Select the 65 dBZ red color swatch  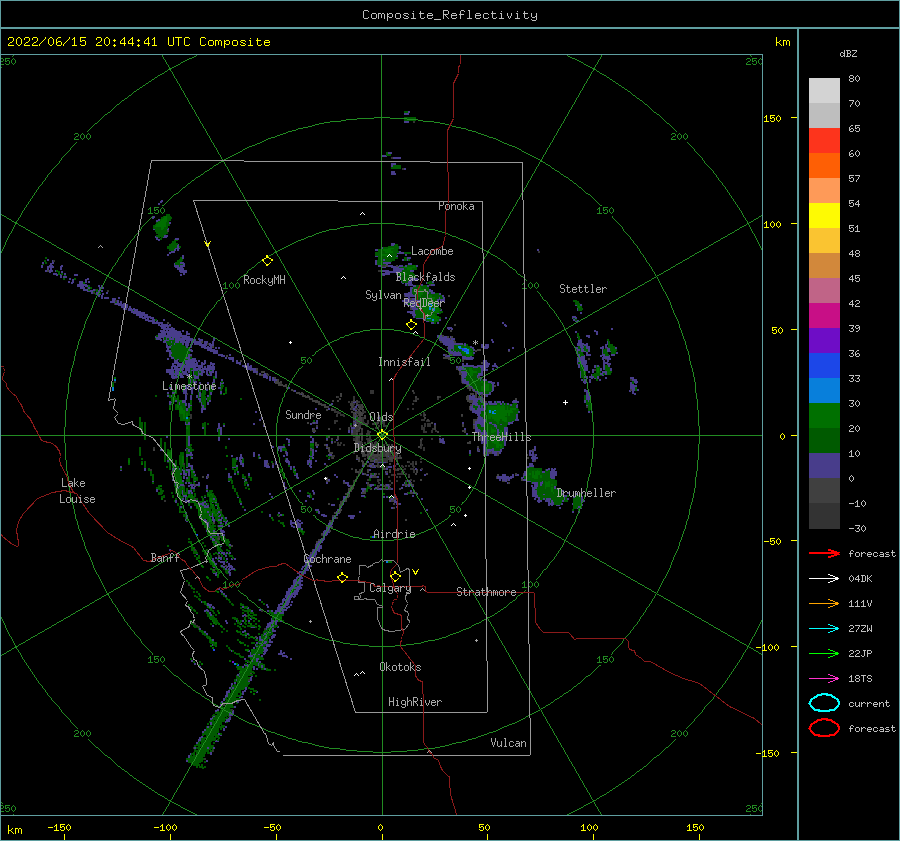tap(824, 140)
